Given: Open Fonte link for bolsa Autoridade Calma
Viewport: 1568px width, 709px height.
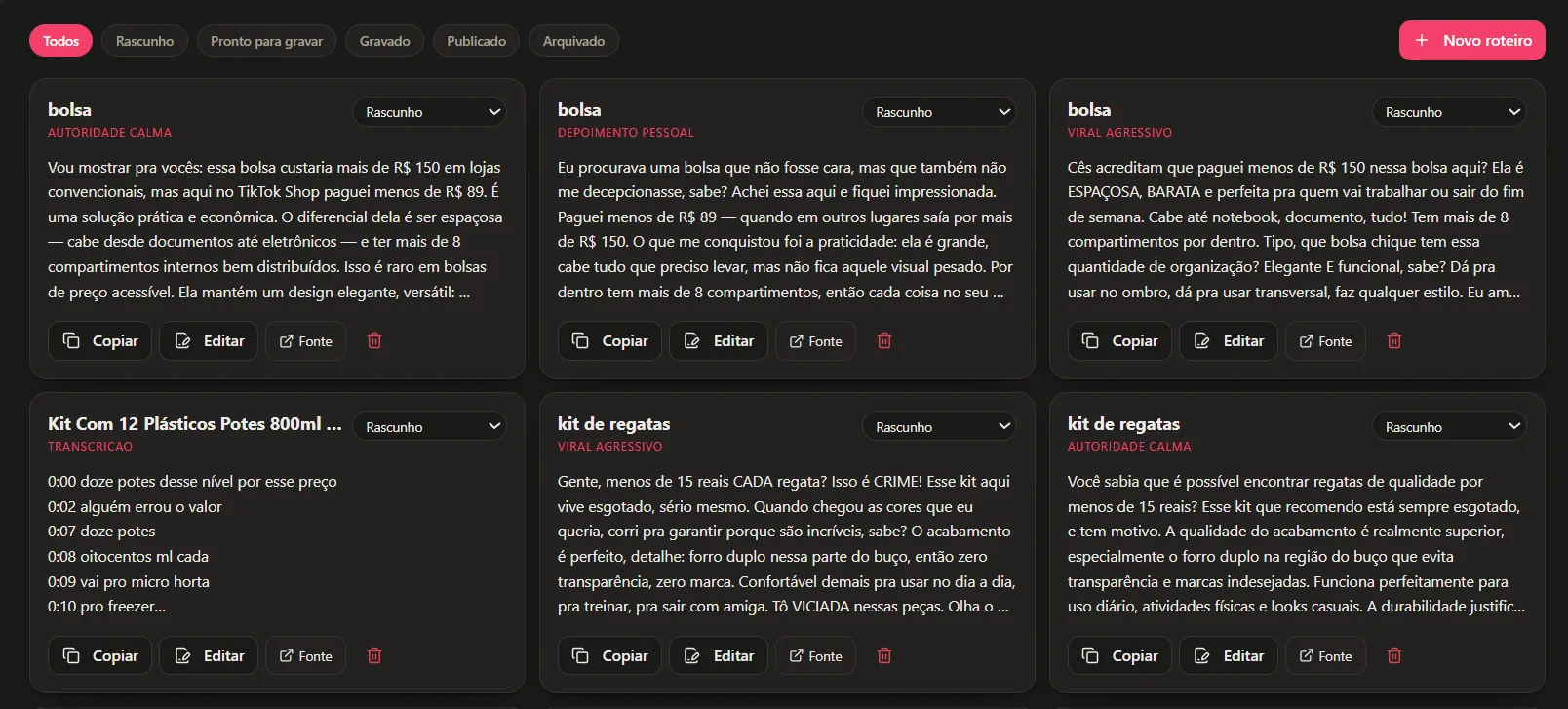Looking at the screenshot, I should tap(305, 340).
